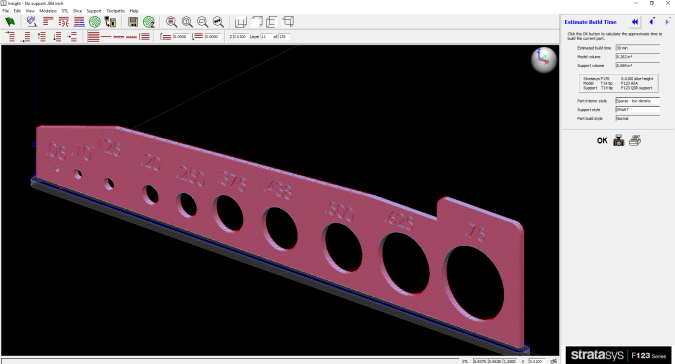Click the red supports generation toolbar icon
Viewport: 675px width, 364px height.
click(64, 22)
